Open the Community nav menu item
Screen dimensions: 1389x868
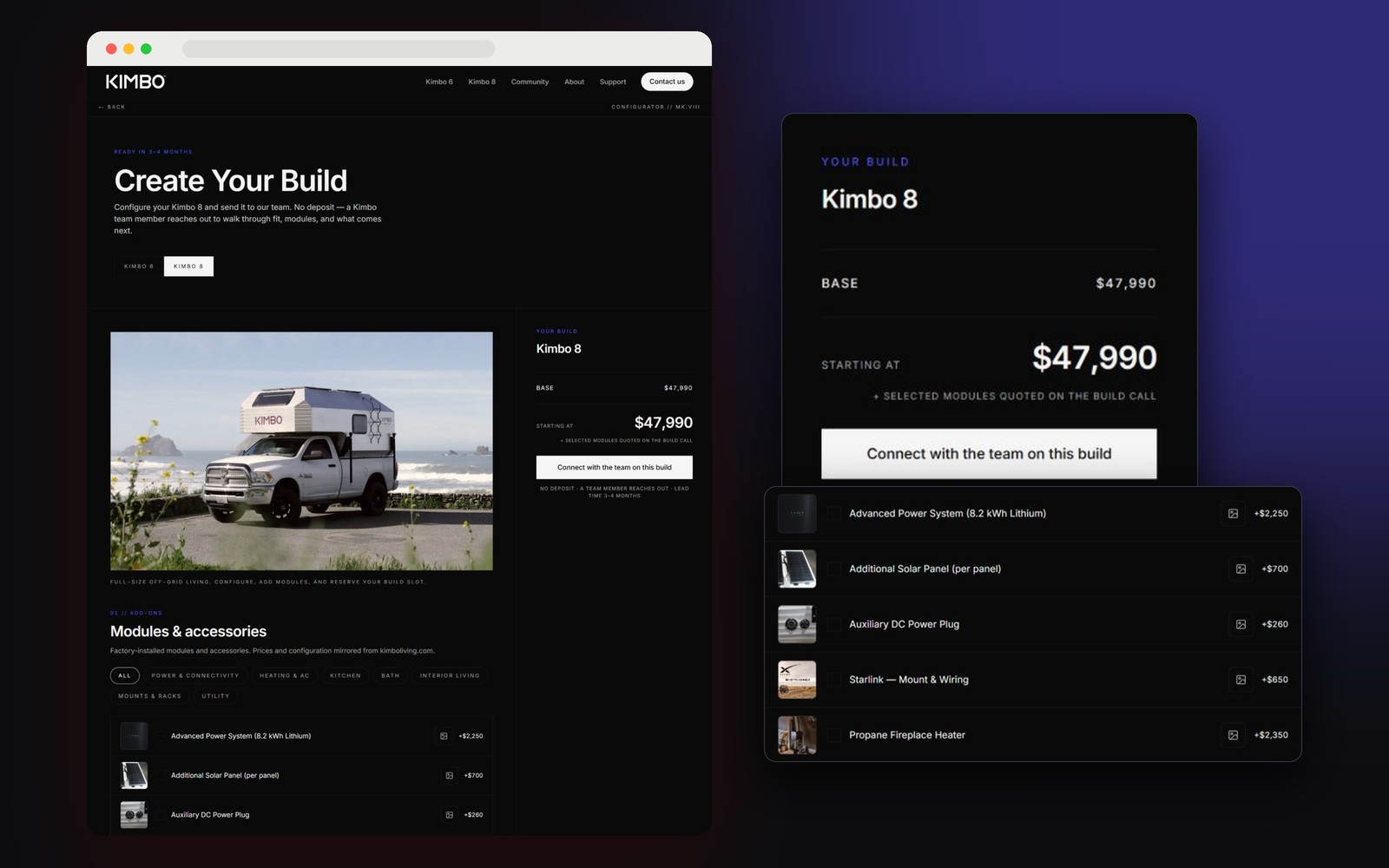click(x=530, y=82)
